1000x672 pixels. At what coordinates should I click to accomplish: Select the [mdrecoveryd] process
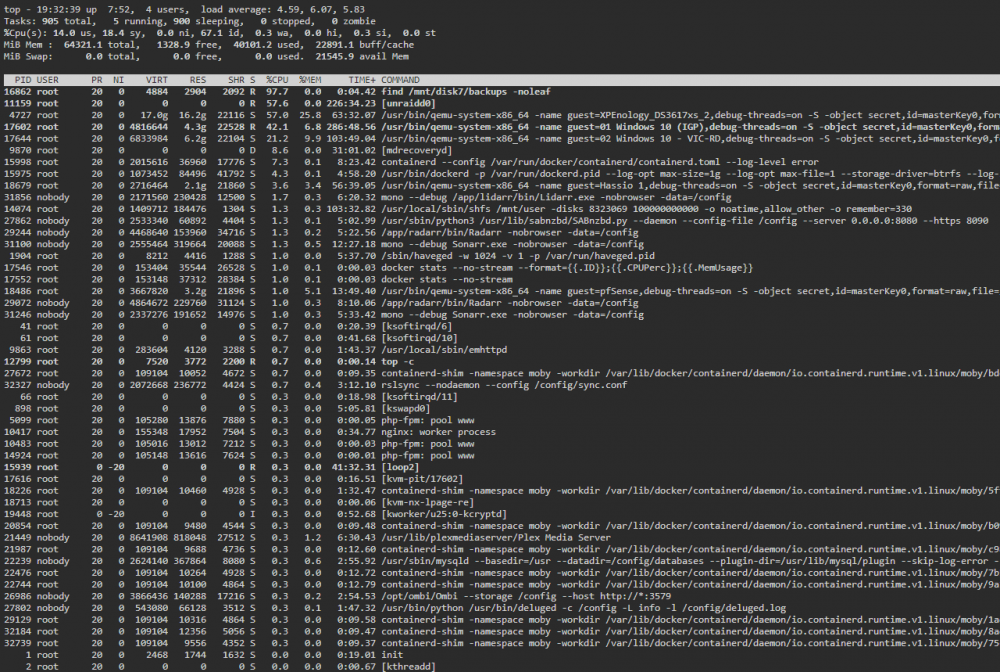pos(416,150)
